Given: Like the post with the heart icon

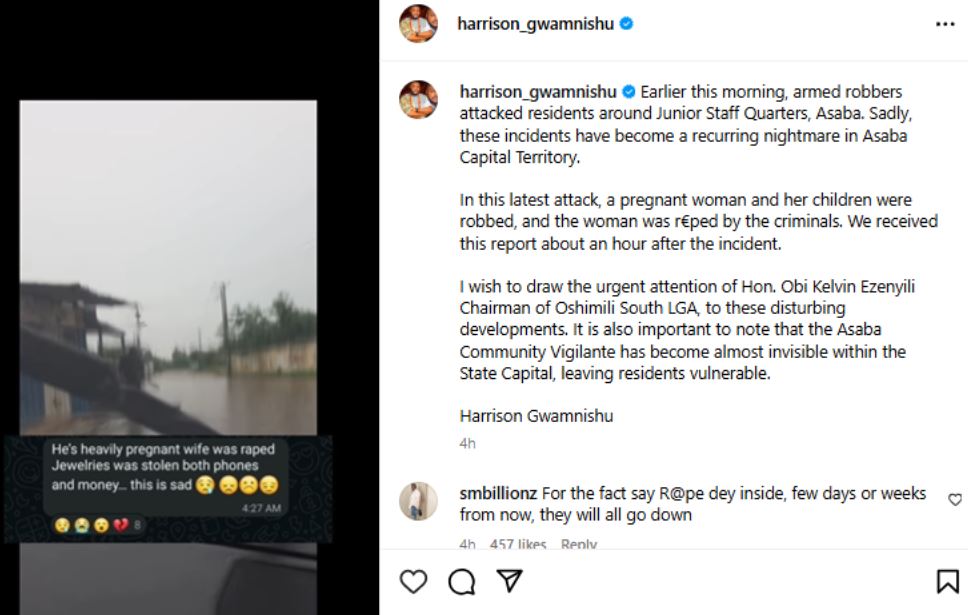Looking at the screenshot, I should pos(413,581).
